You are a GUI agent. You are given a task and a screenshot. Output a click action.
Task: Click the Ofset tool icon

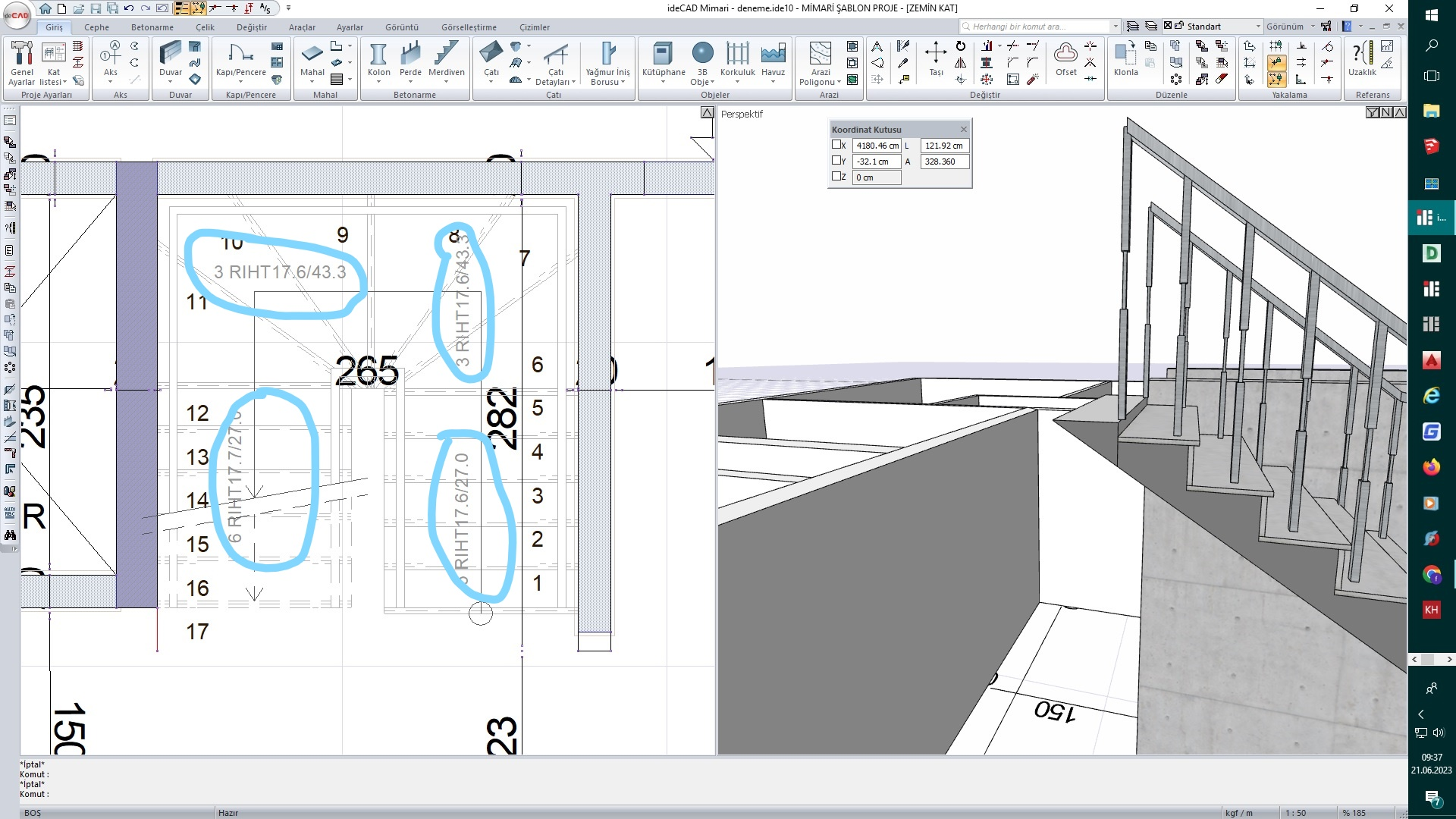click(1065, 59)
